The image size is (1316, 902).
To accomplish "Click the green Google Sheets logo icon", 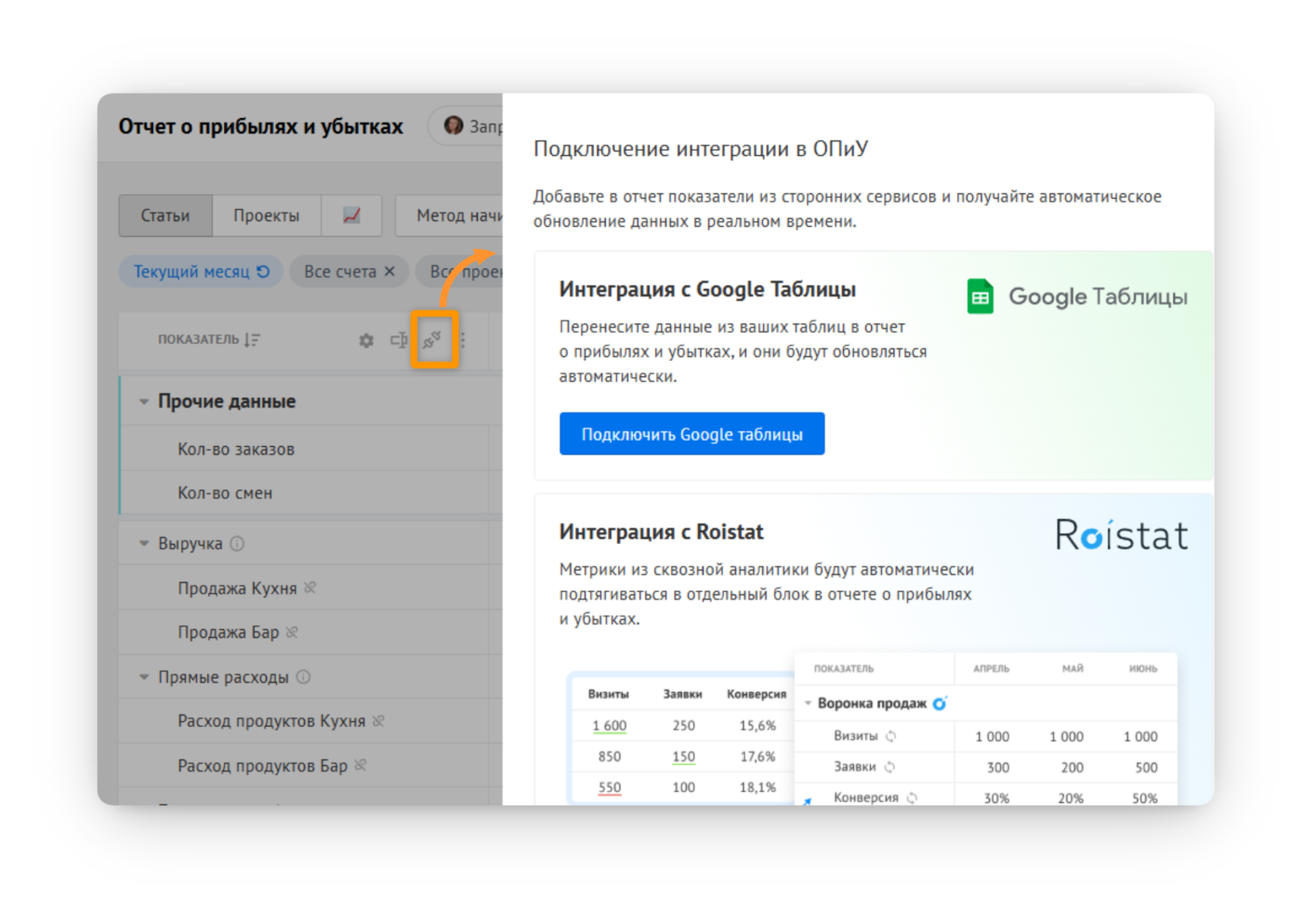I will 980,296.
